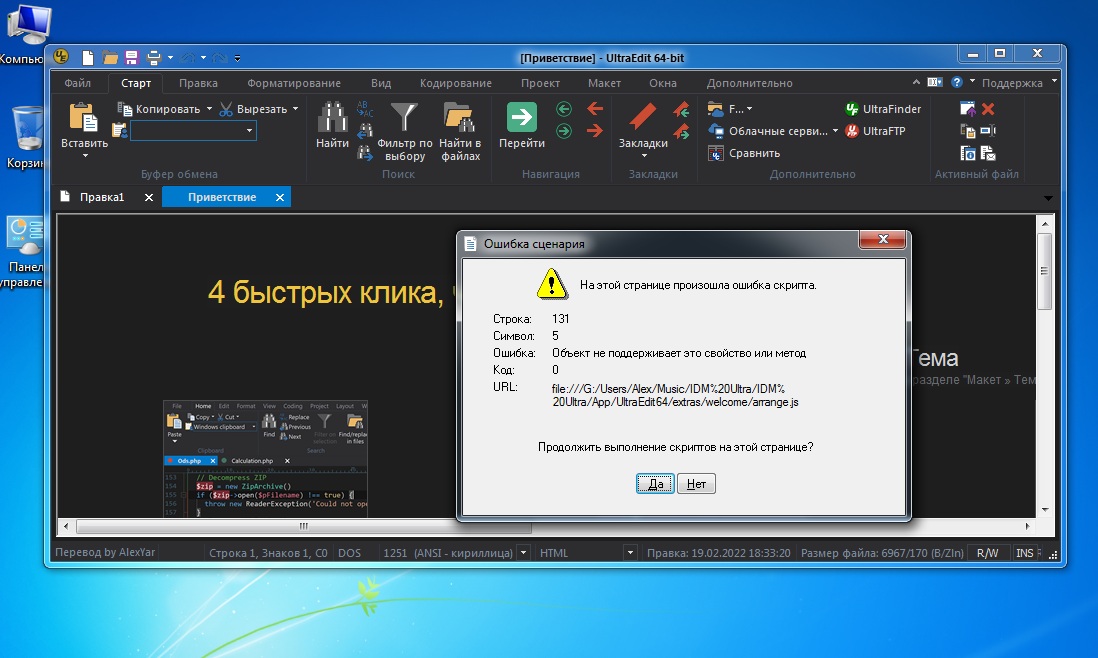Open the Панель управления desktop icon
The image size is (1098, 658).
coord(25,252)
